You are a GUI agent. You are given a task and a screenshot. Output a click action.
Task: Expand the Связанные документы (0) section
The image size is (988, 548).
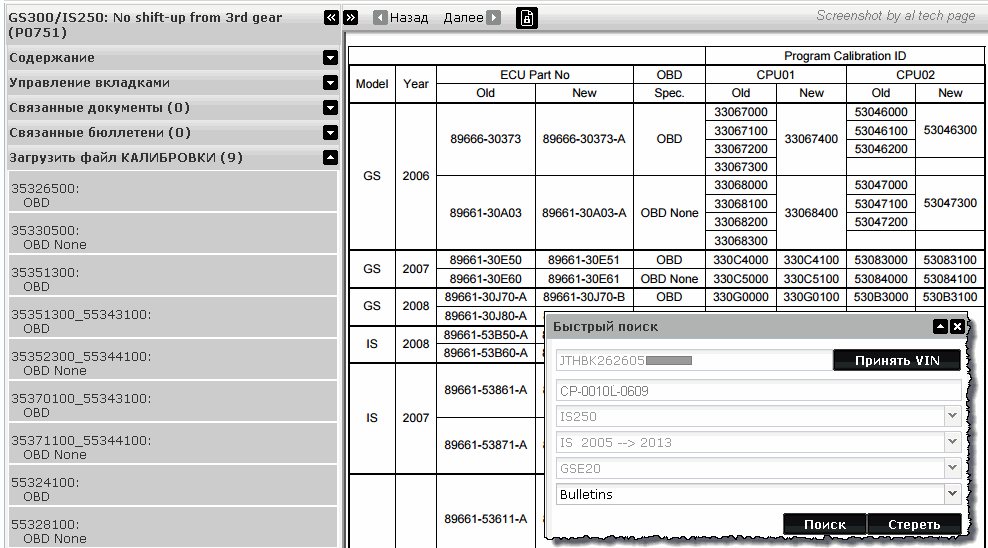330,108
